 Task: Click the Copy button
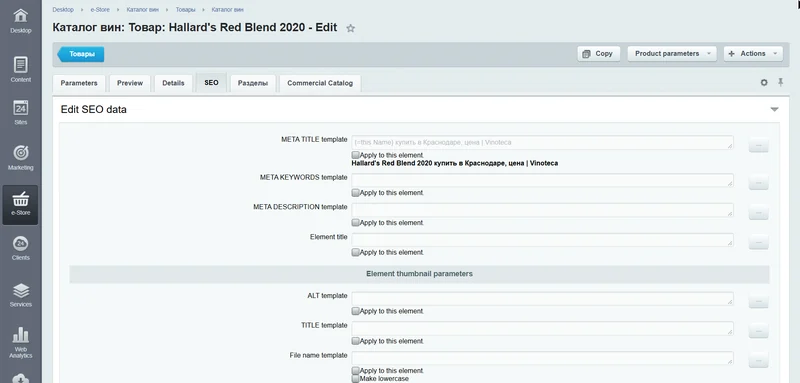click(598, 54)
